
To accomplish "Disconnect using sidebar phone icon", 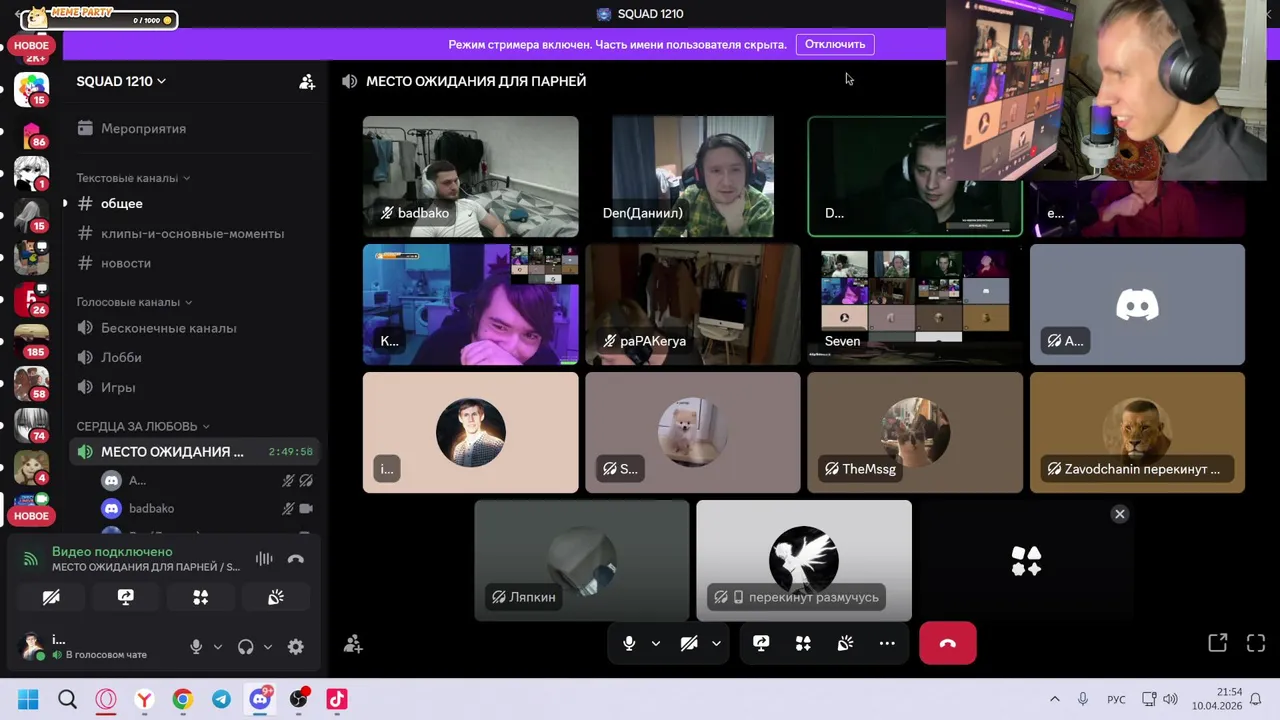I will 296,559.
